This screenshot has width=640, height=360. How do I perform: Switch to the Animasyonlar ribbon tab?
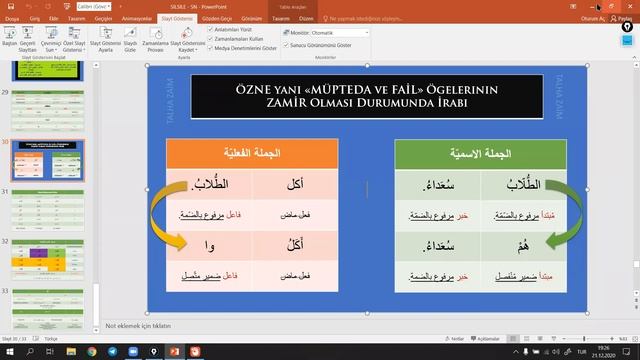point(136,19)
